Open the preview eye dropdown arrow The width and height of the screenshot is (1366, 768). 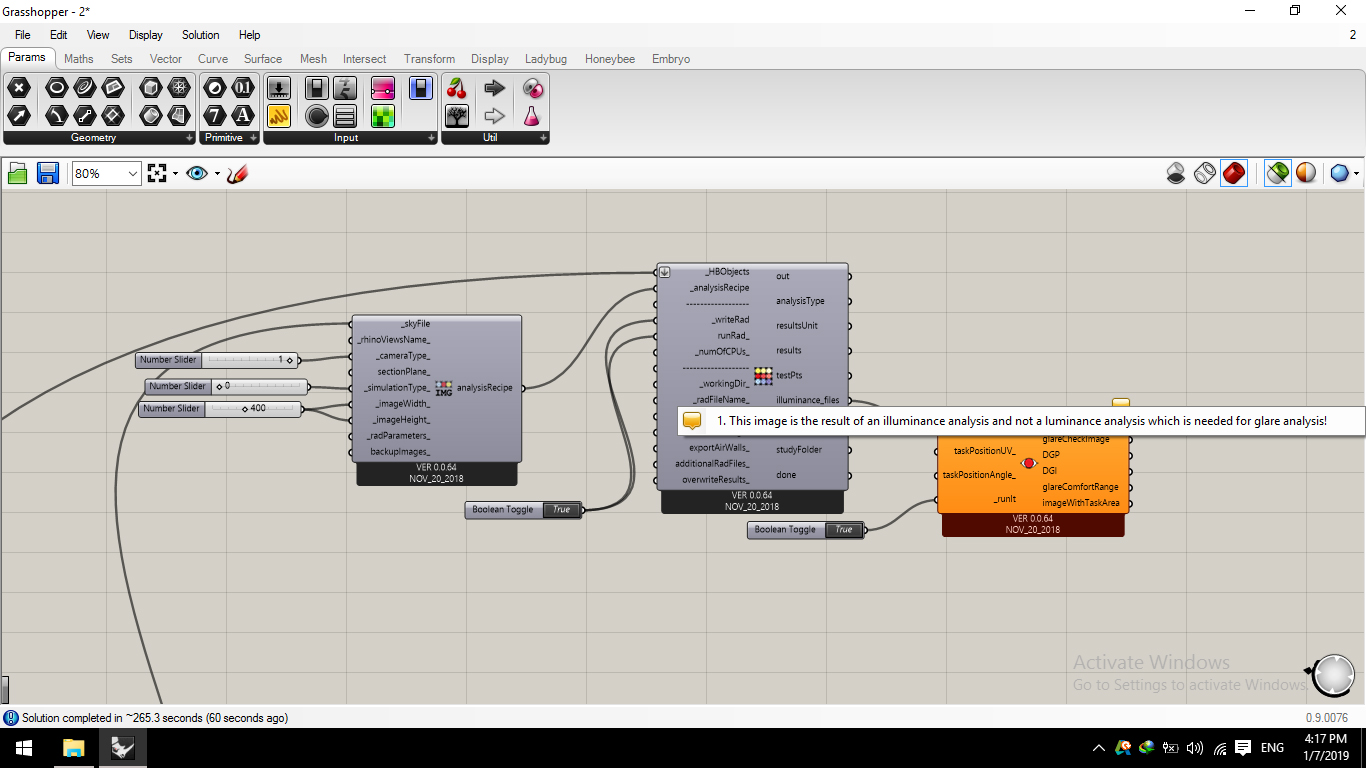pyautogui.click(x=217, y=174)
